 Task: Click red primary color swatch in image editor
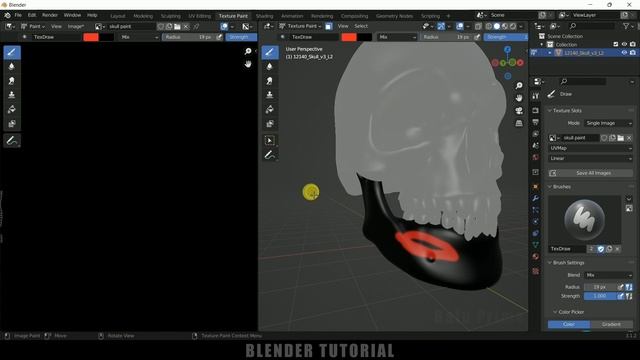click(91, 37)
